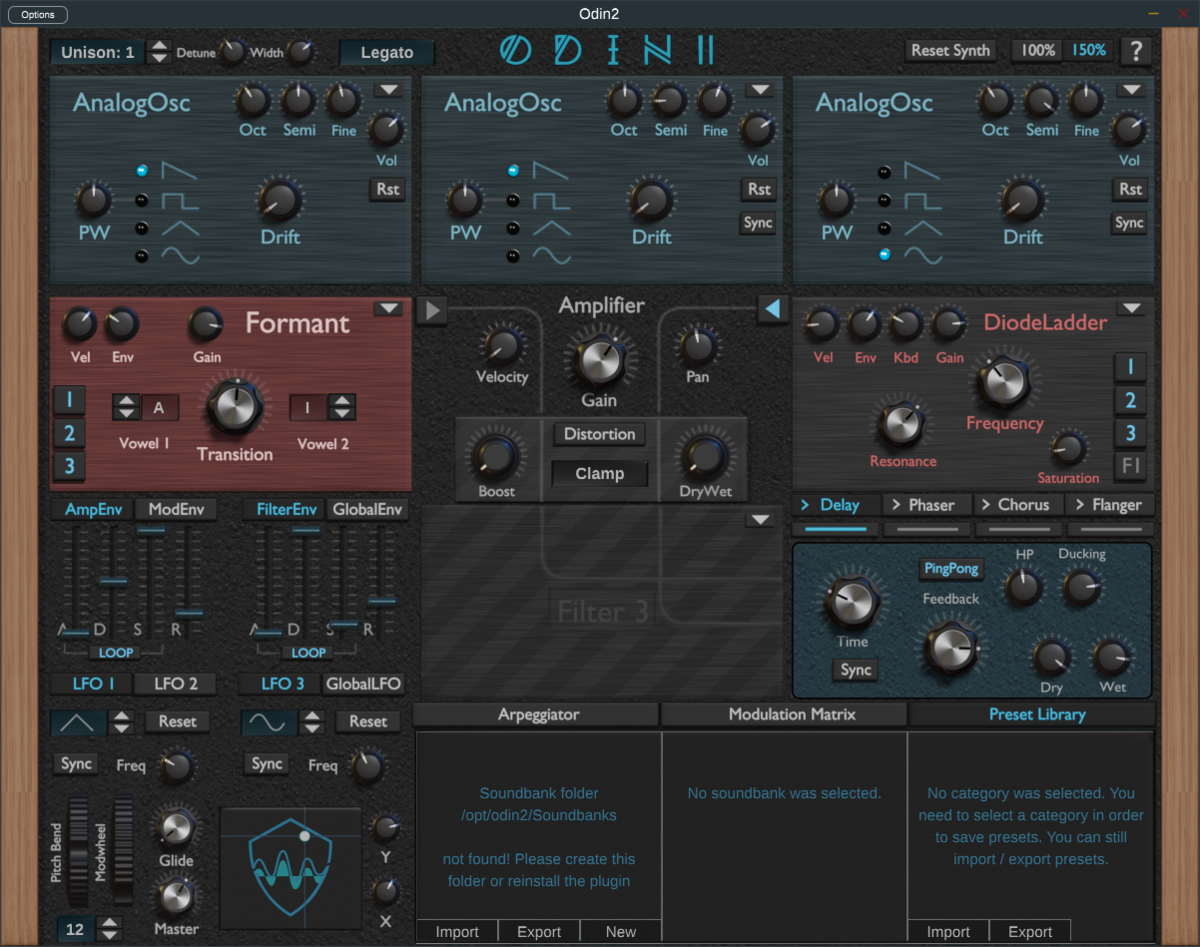Click second oscillator Sync button

click(x=758, y=223)
